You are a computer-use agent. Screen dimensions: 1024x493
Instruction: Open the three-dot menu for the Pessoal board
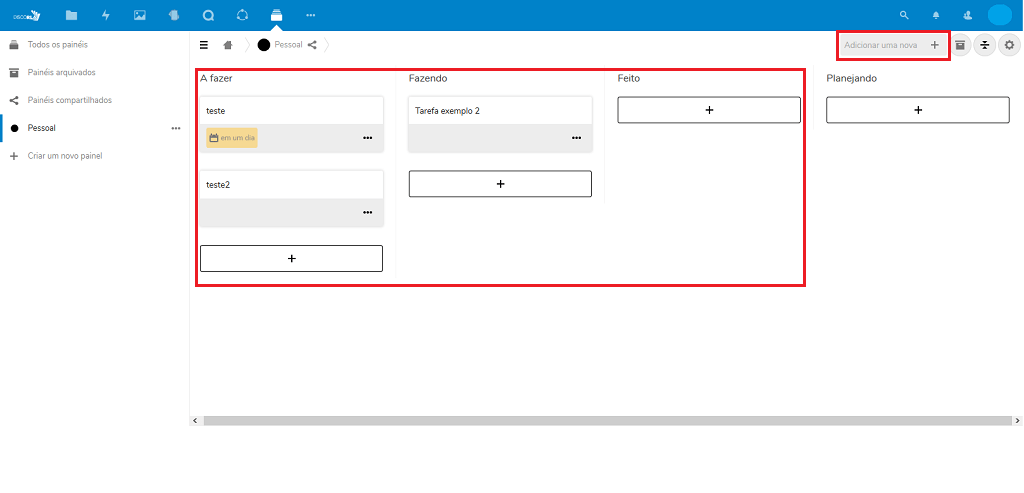[x=176, y=128]
